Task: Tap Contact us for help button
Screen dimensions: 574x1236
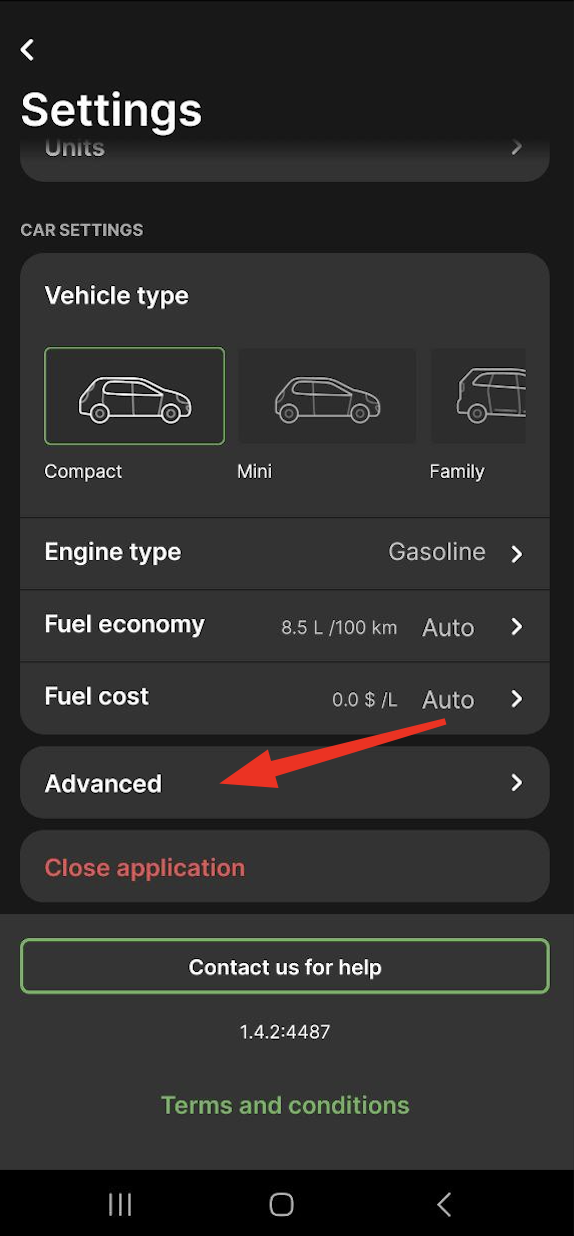Action: click(x=285, y=966)
